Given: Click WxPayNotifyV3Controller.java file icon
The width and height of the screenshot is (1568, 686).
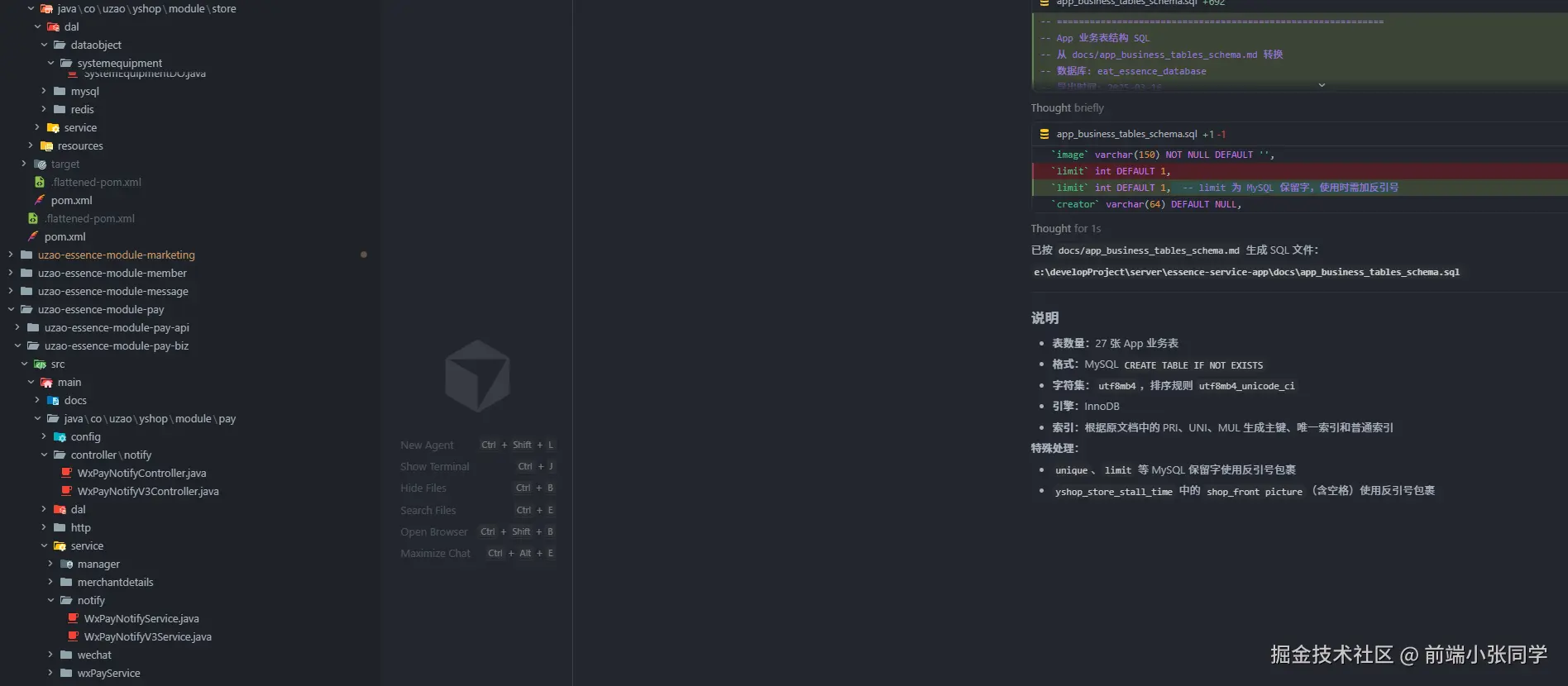Looking at the screenshot, I should [67, 491].
